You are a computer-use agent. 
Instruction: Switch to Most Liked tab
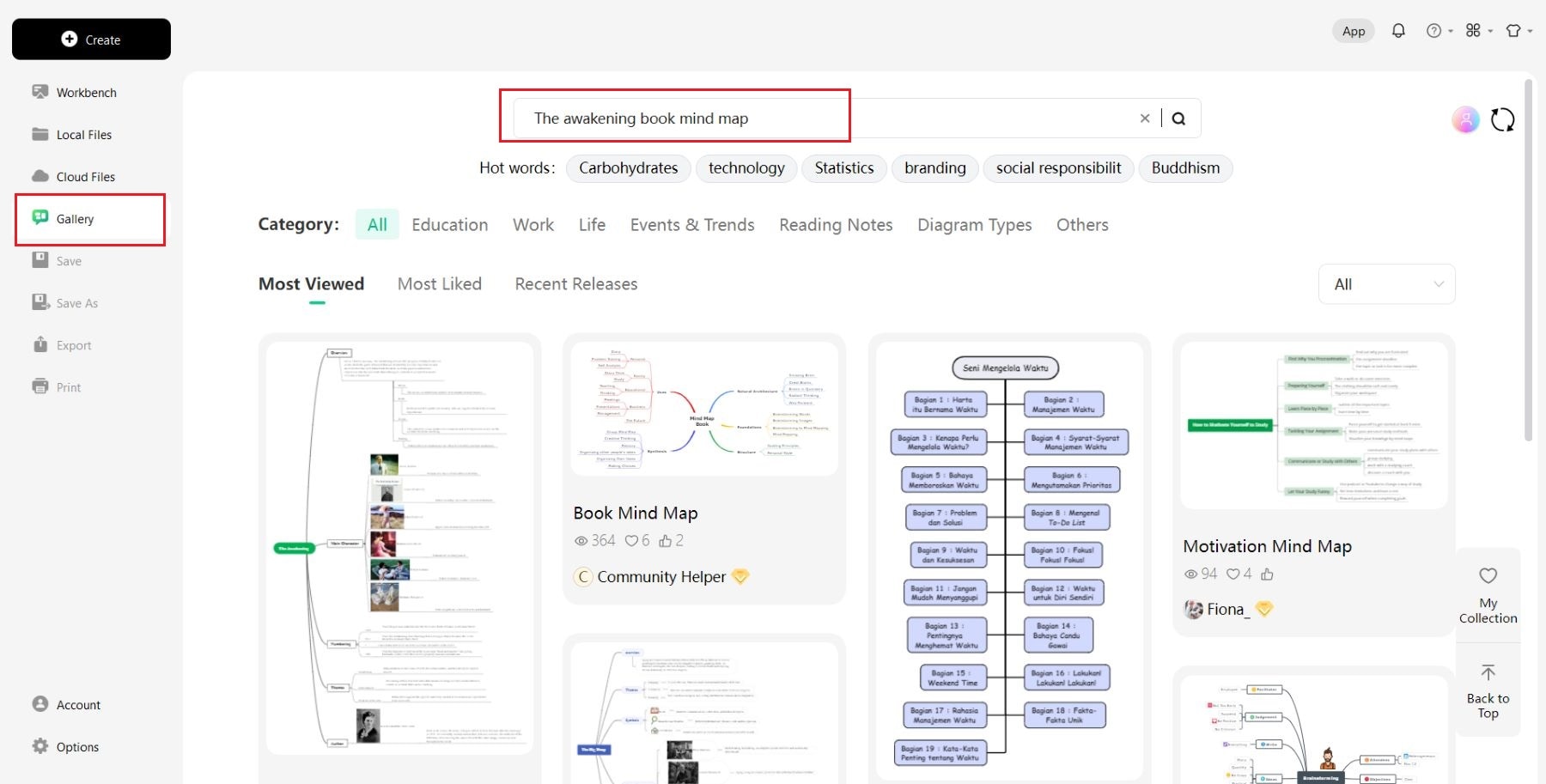click(x=440, y=284)
